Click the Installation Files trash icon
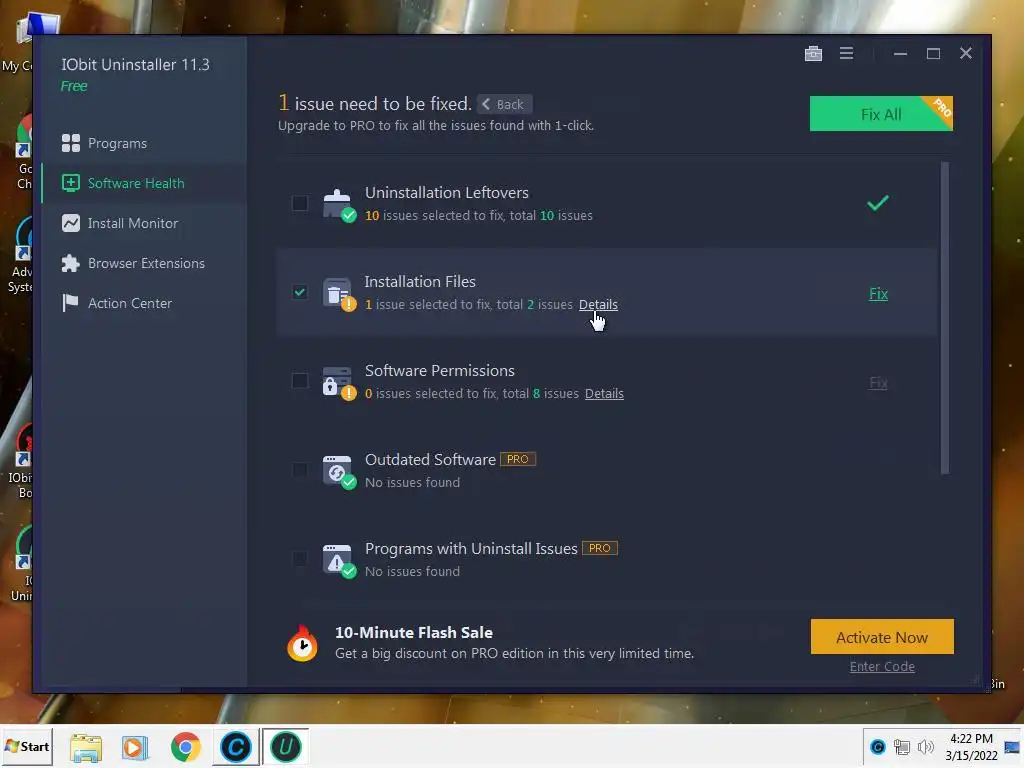The height and width of the screenshot is (768, 1024). pyautogui.click(x=338, y=294)
